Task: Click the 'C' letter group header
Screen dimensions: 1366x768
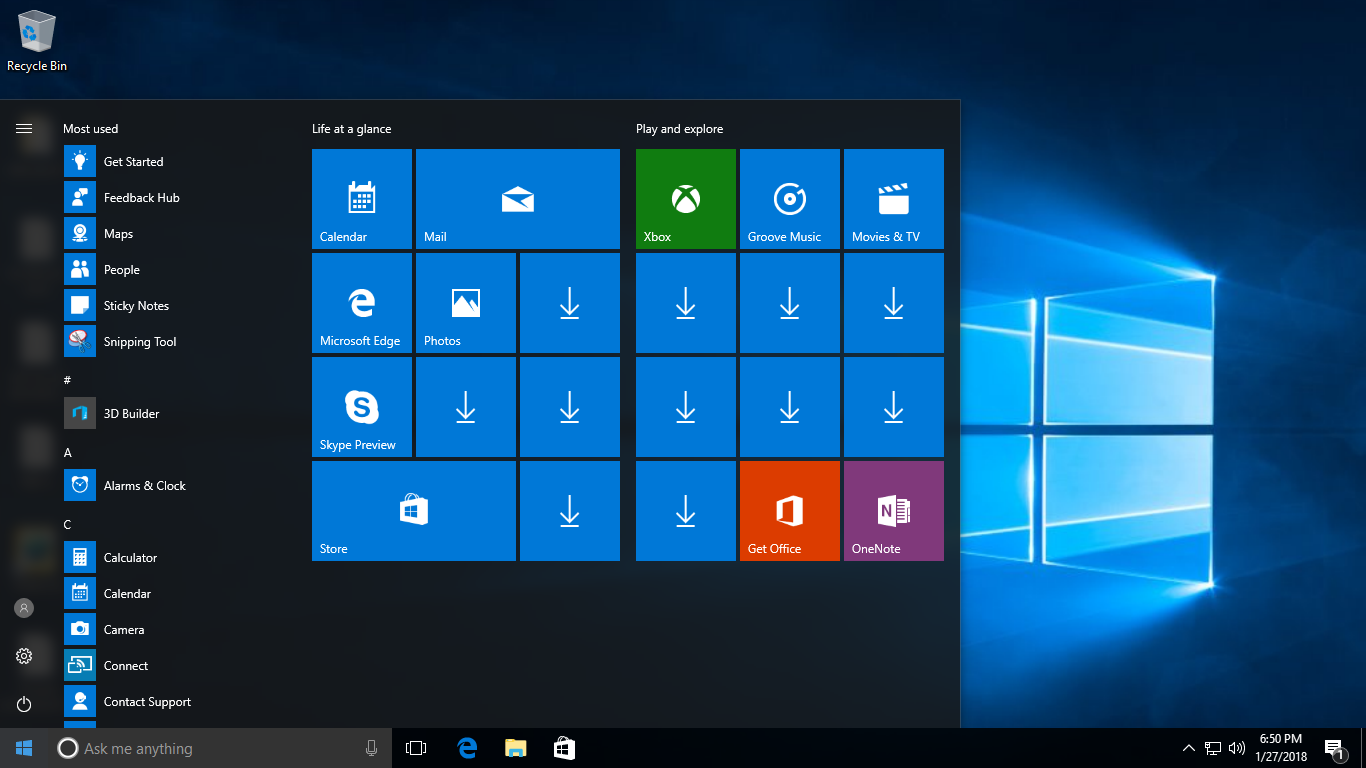Action: coord(67,524)
